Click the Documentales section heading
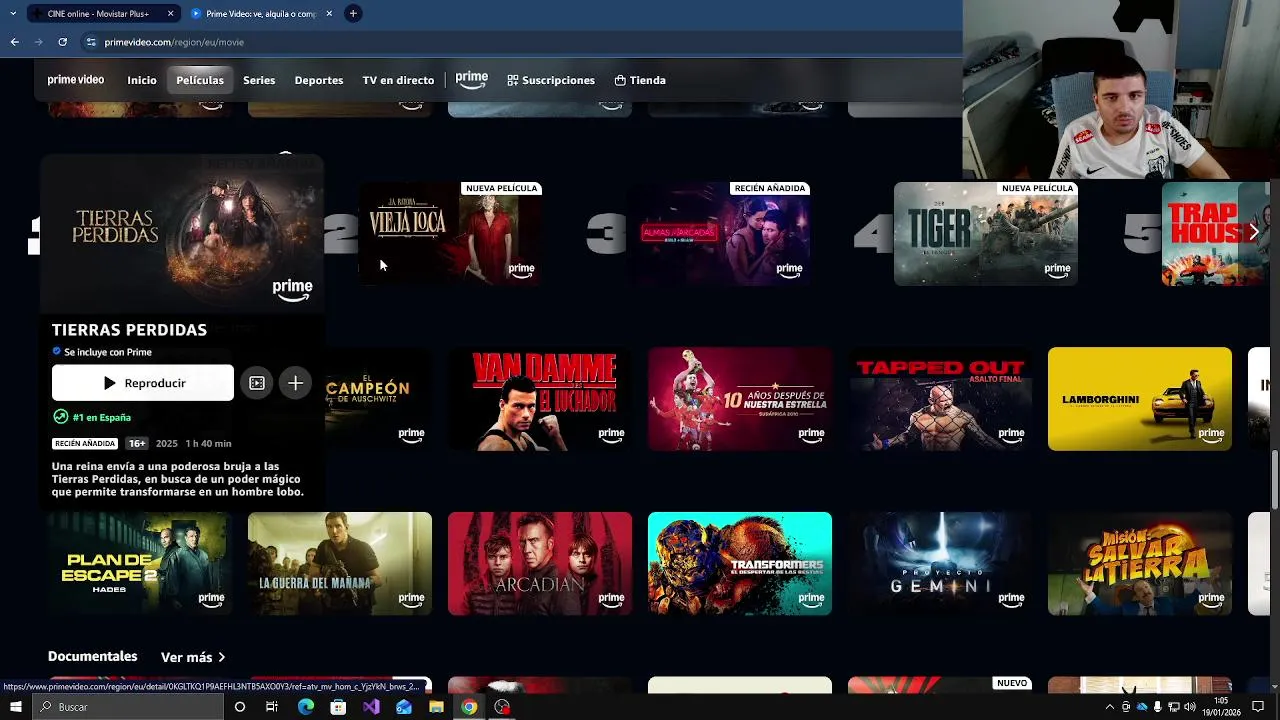This screenshot has width=1280, height=720. coord(92,657)
